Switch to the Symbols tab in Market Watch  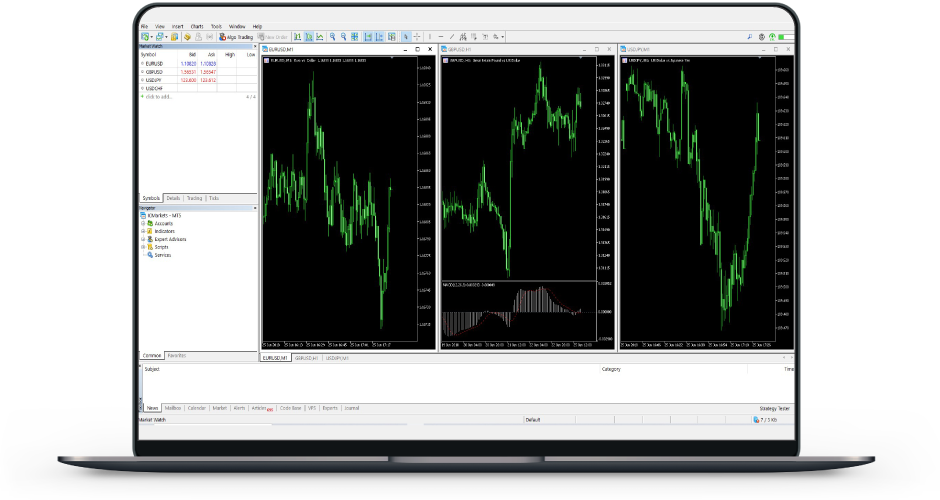[151, 198]
